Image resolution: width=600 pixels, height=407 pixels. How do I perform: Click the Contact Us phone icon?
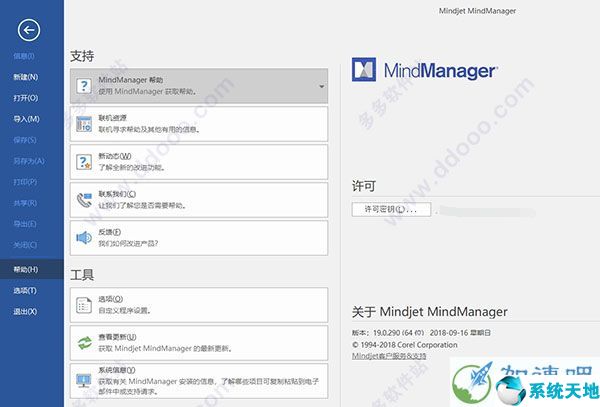[84, 200]
